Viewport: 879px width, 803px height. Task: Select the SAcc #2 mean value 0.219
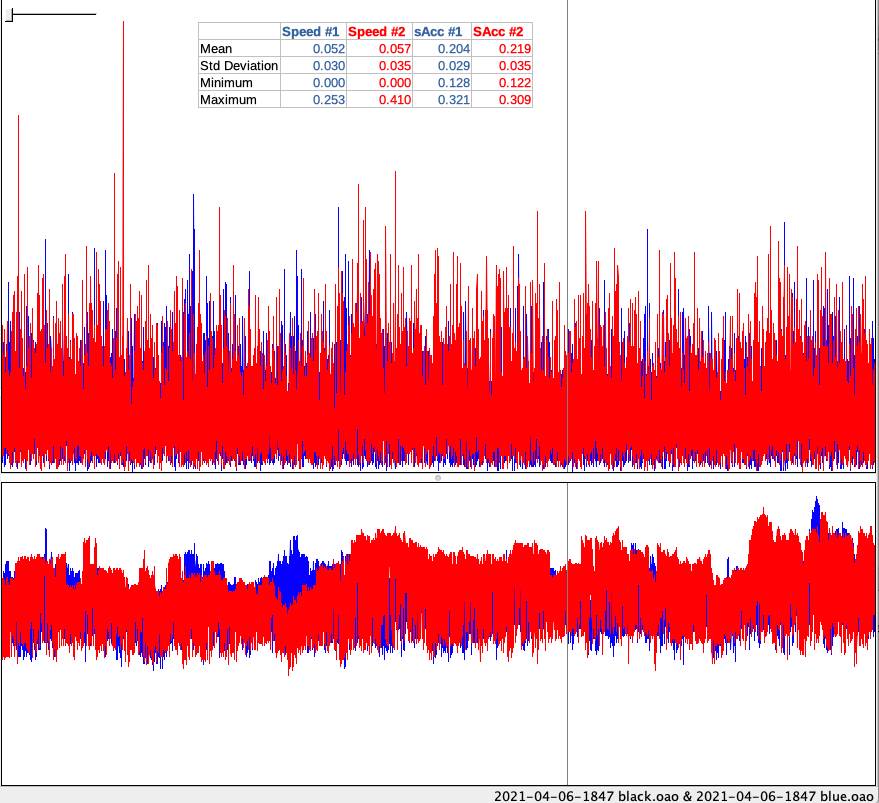(515, 49)
